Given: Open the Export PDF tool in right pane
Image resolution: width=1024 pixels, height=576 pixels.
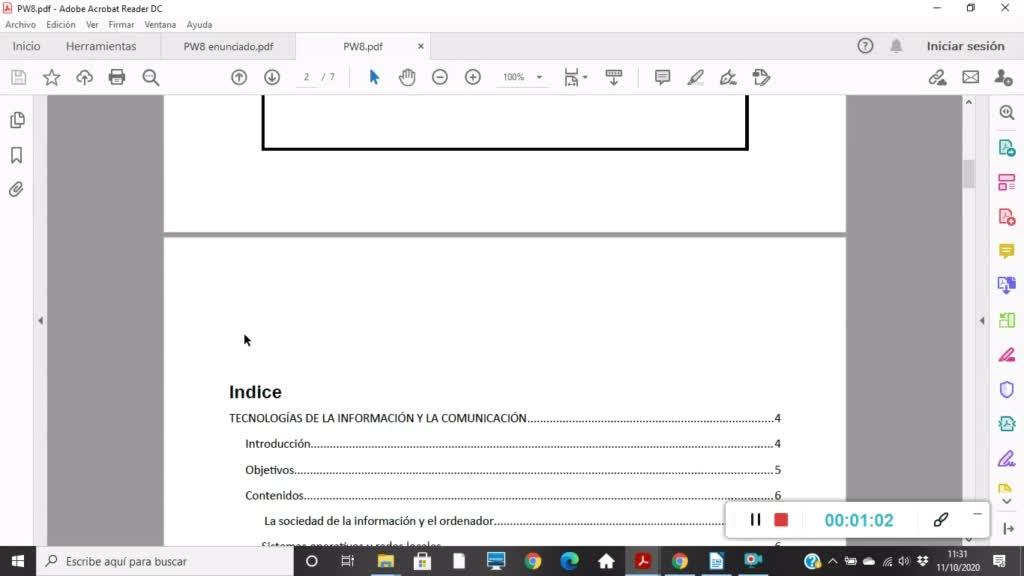Looking at the screenshot, I should pos(1006,148).
